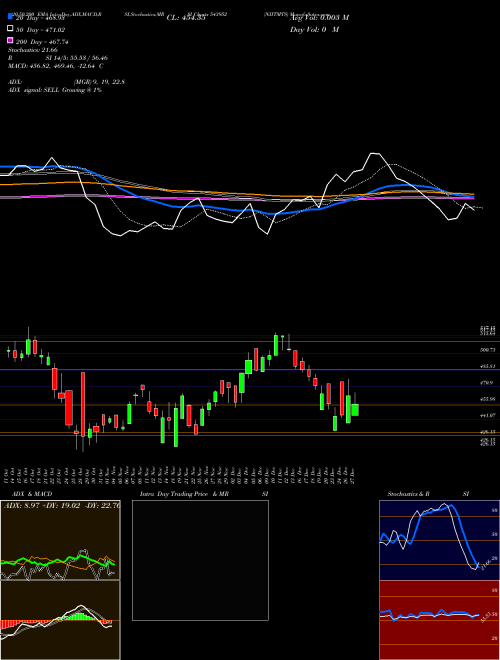Click the 'ADX signal: SELL' text
Screen dimensions: 500x660
coord(34,90)
